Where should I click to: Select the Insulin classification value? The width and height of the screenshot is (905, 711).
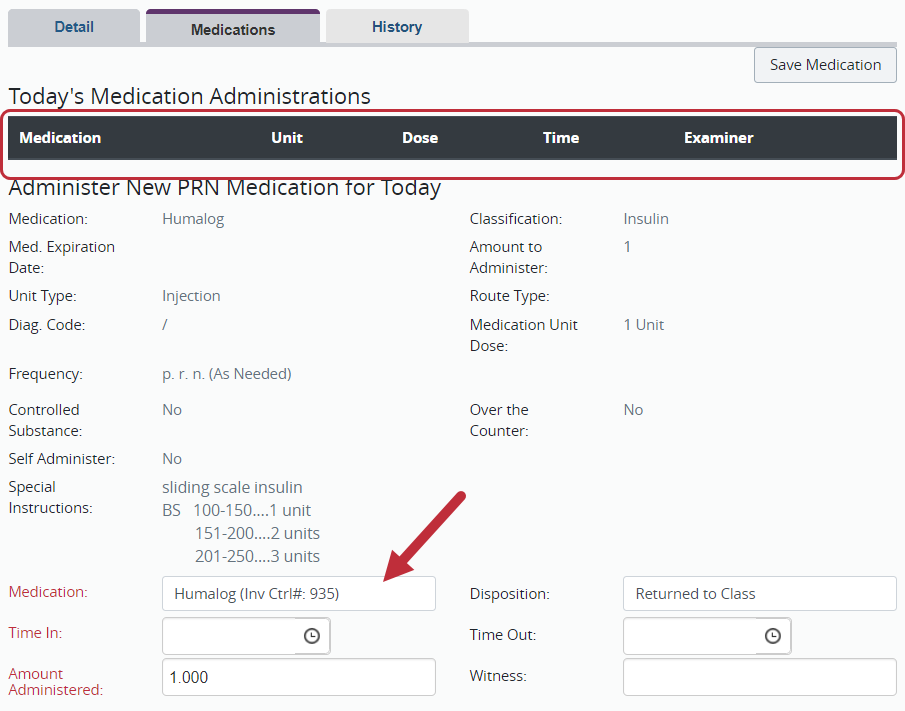(x=646, y=219)
